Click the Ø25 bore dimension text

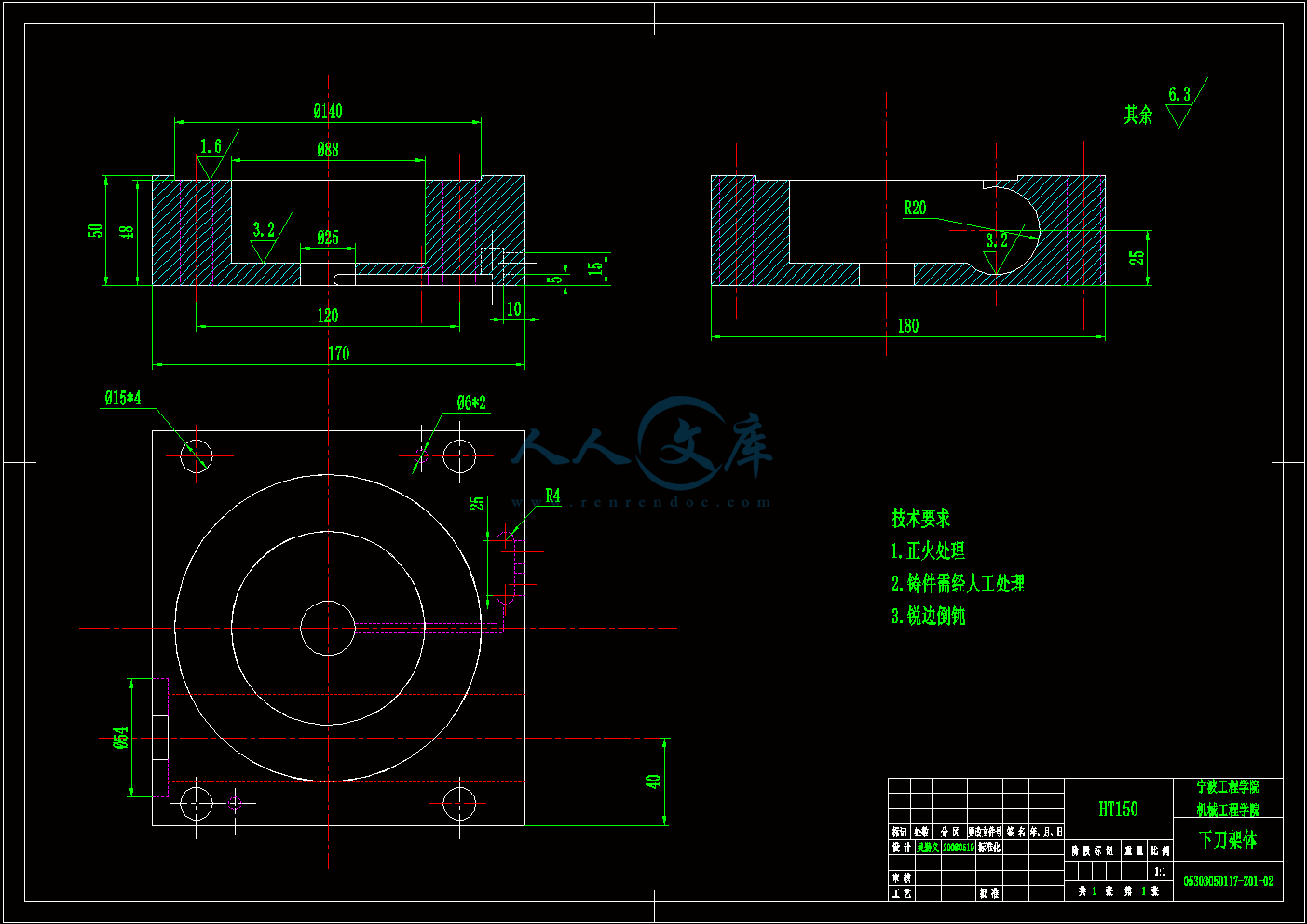tap(328, 238)
